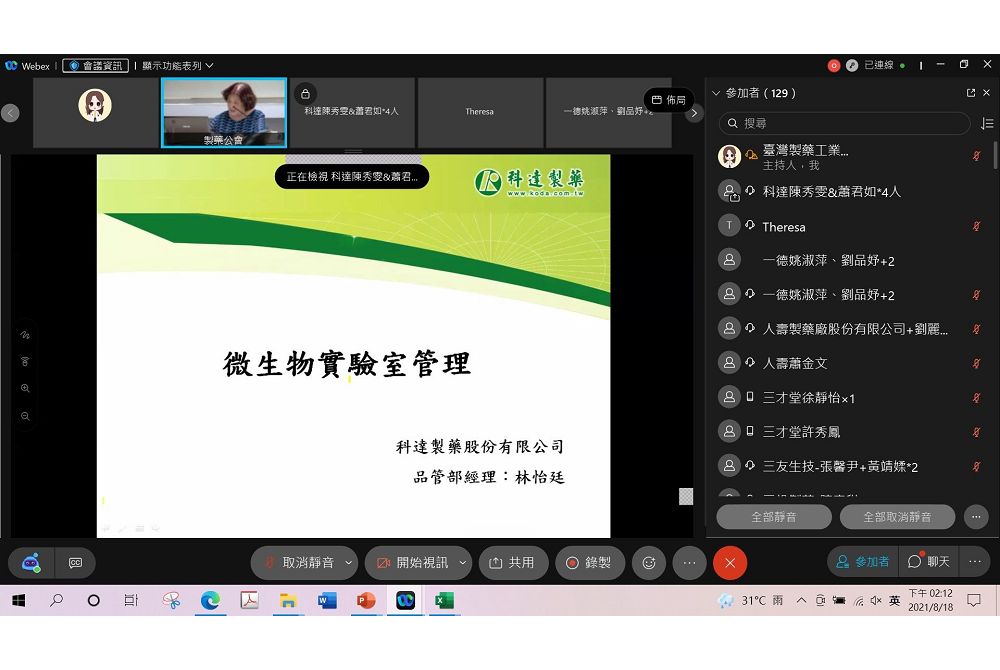Open video options arrow beside 開始視訊
The height and width of the screenshot is (670, 1000).
pos(462,563)
